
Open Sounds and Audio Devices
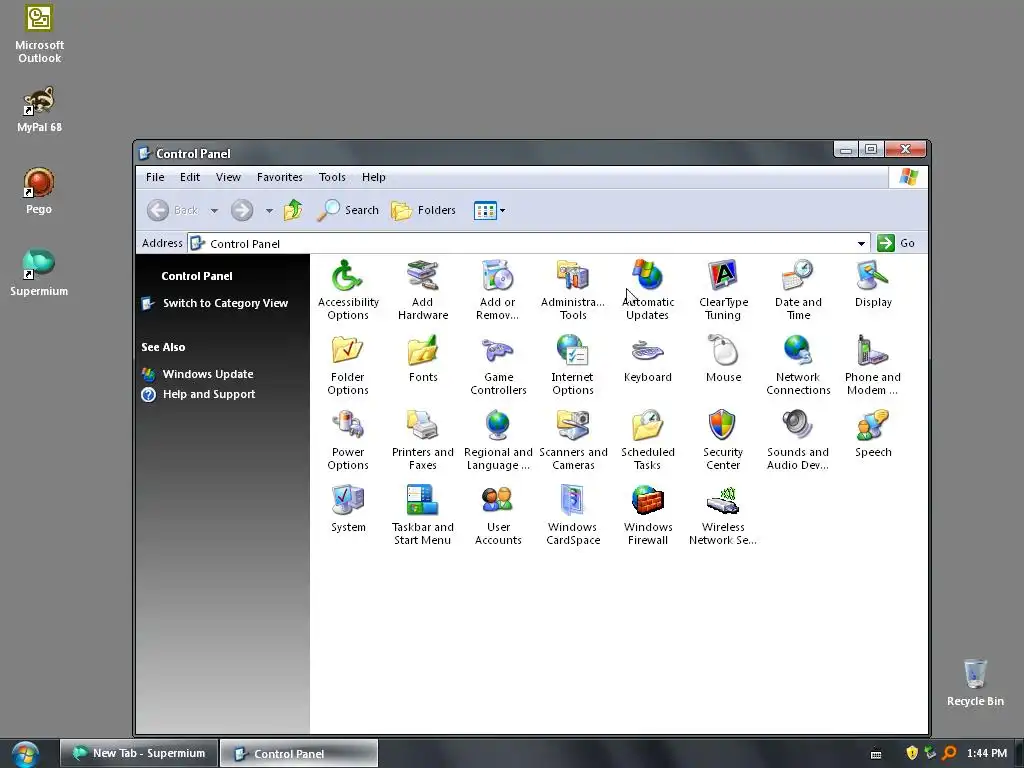pyautogui.click(x=798, y=440)
